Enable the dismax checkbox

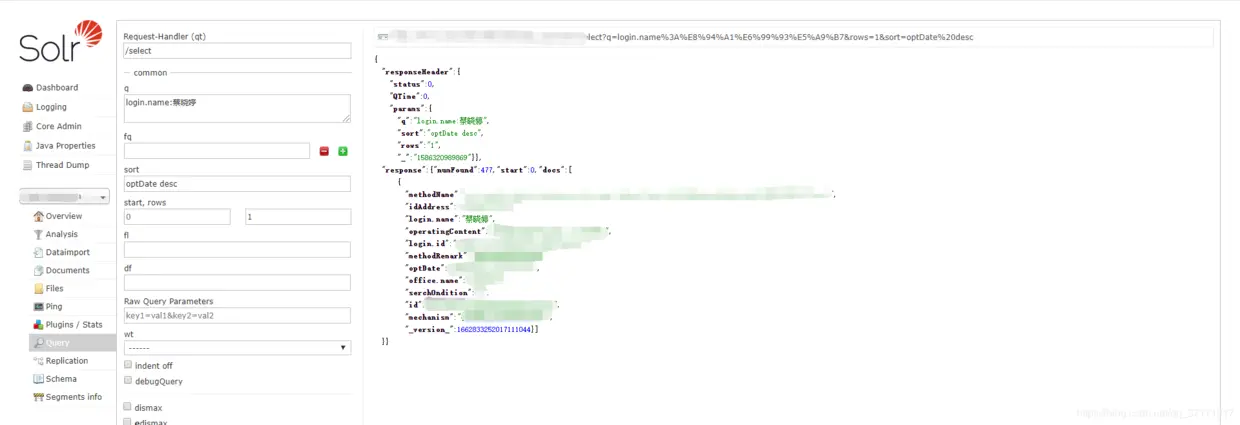pos(128,407)
